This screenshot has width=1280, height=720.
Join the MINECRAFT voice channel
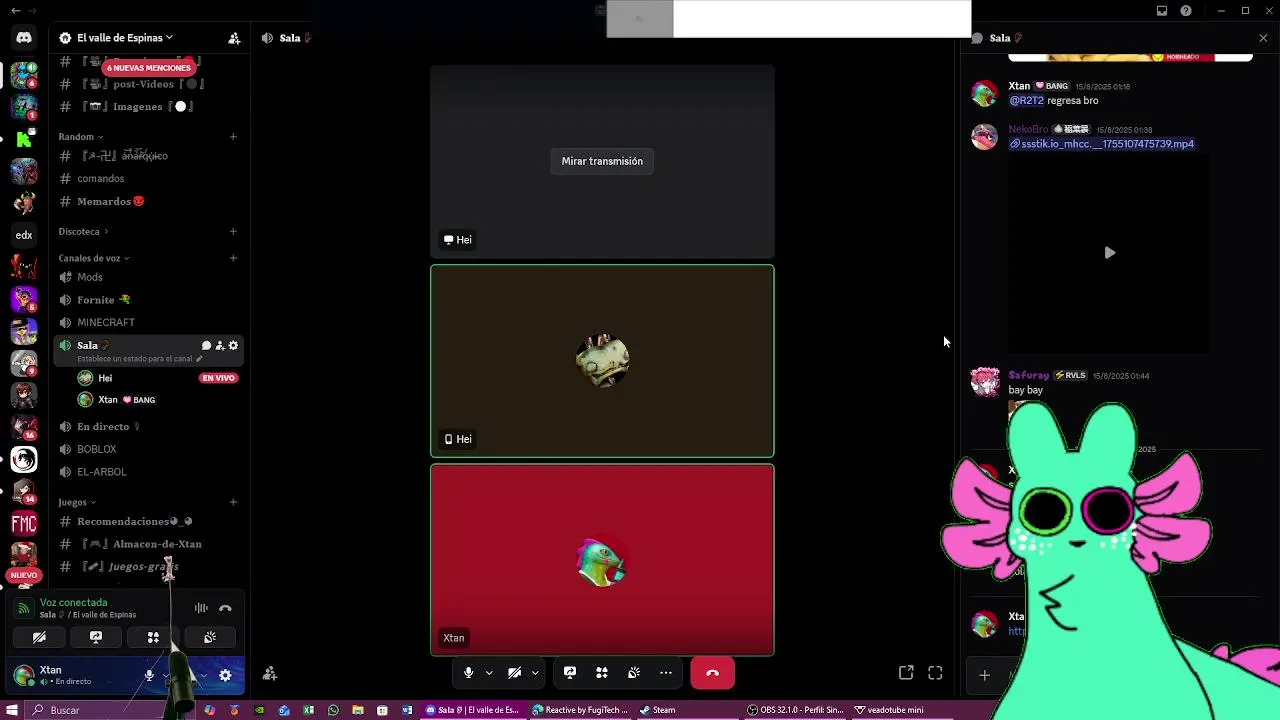148,322
